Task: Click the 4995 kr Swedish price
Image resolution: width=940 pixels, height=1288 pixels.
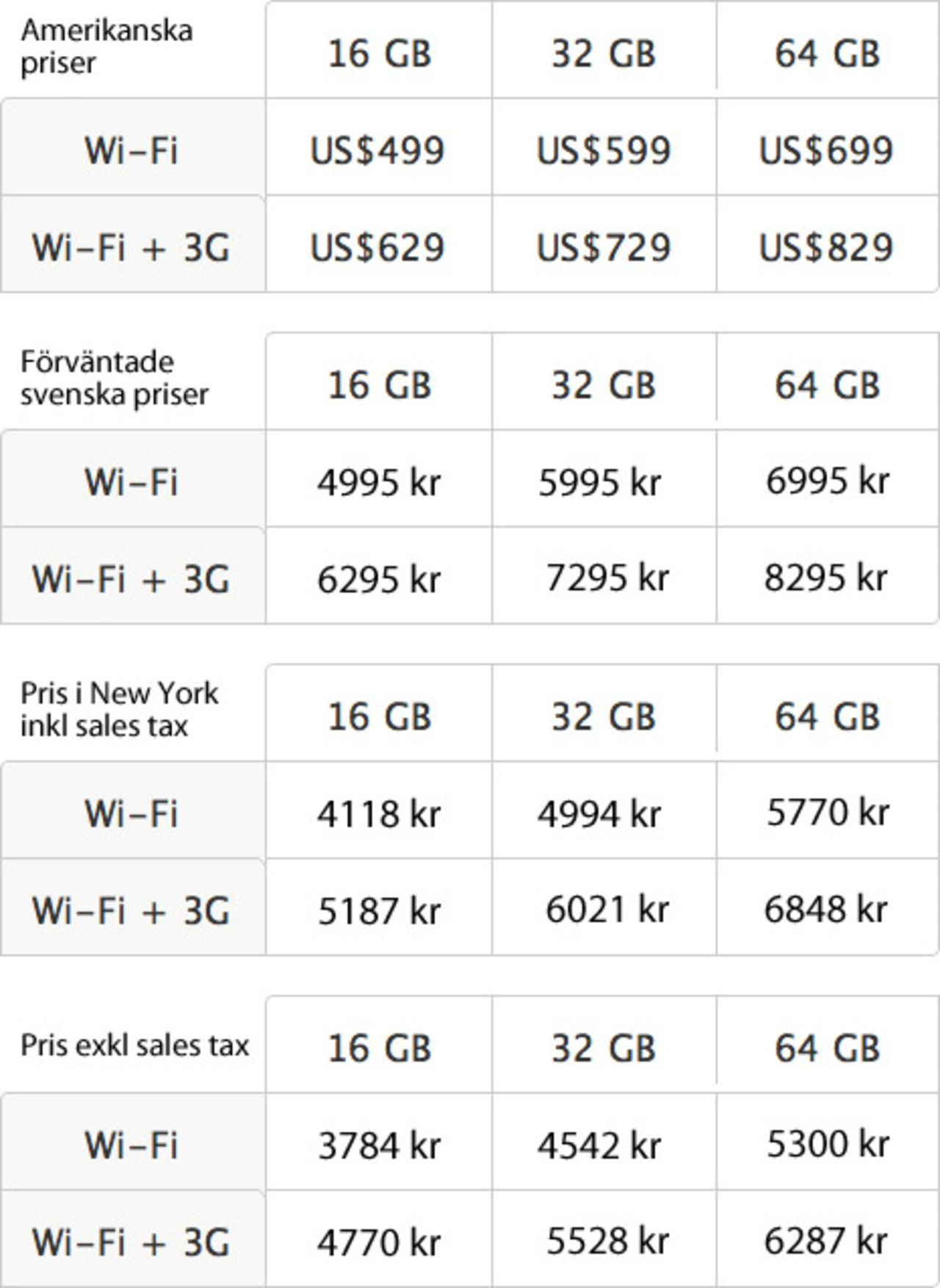Action: [x=379, y=483]
